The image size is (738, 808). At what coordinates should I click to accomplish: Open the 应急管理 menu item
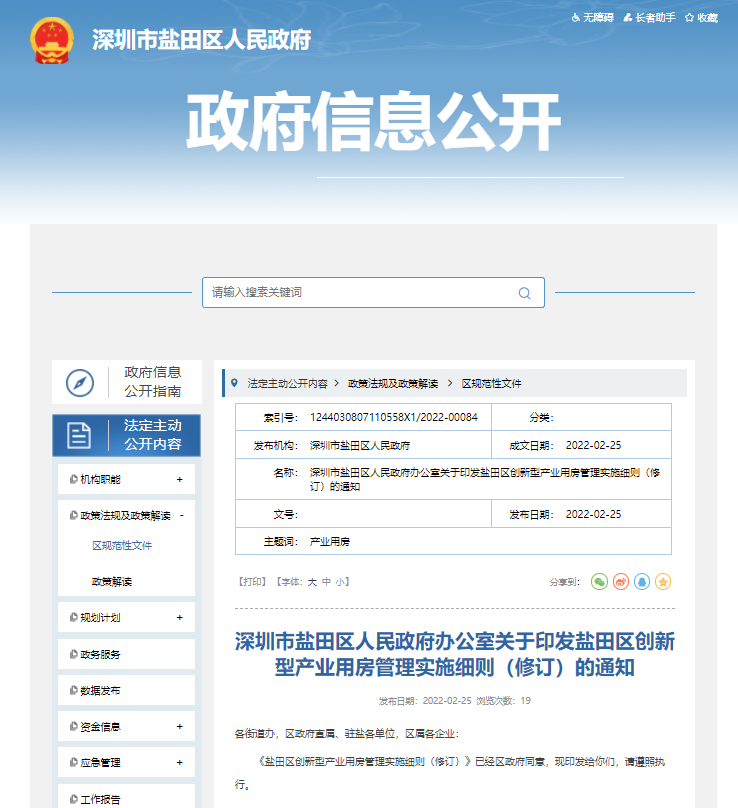100,763
